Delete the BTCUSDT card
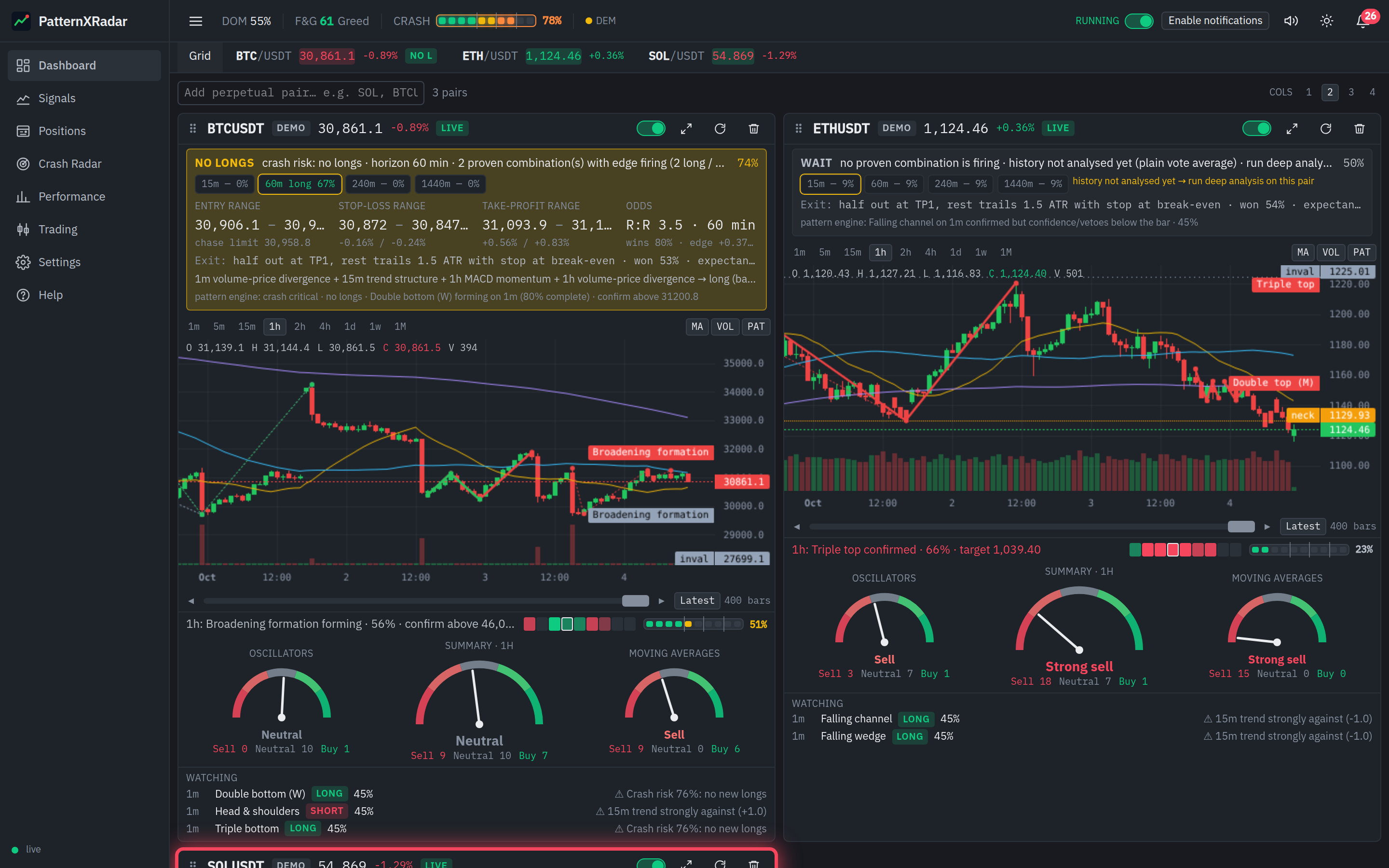Screen dimensions: 1389x868 pos(754,129)
